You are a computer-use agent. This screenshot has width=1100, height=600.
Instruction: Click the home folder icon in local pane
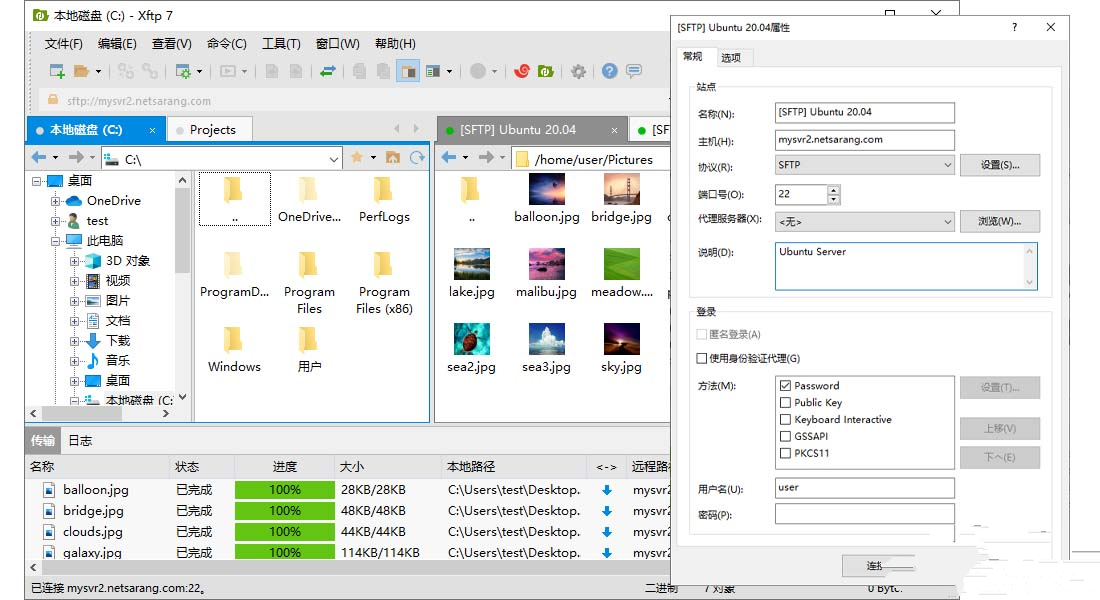point(393,158)
